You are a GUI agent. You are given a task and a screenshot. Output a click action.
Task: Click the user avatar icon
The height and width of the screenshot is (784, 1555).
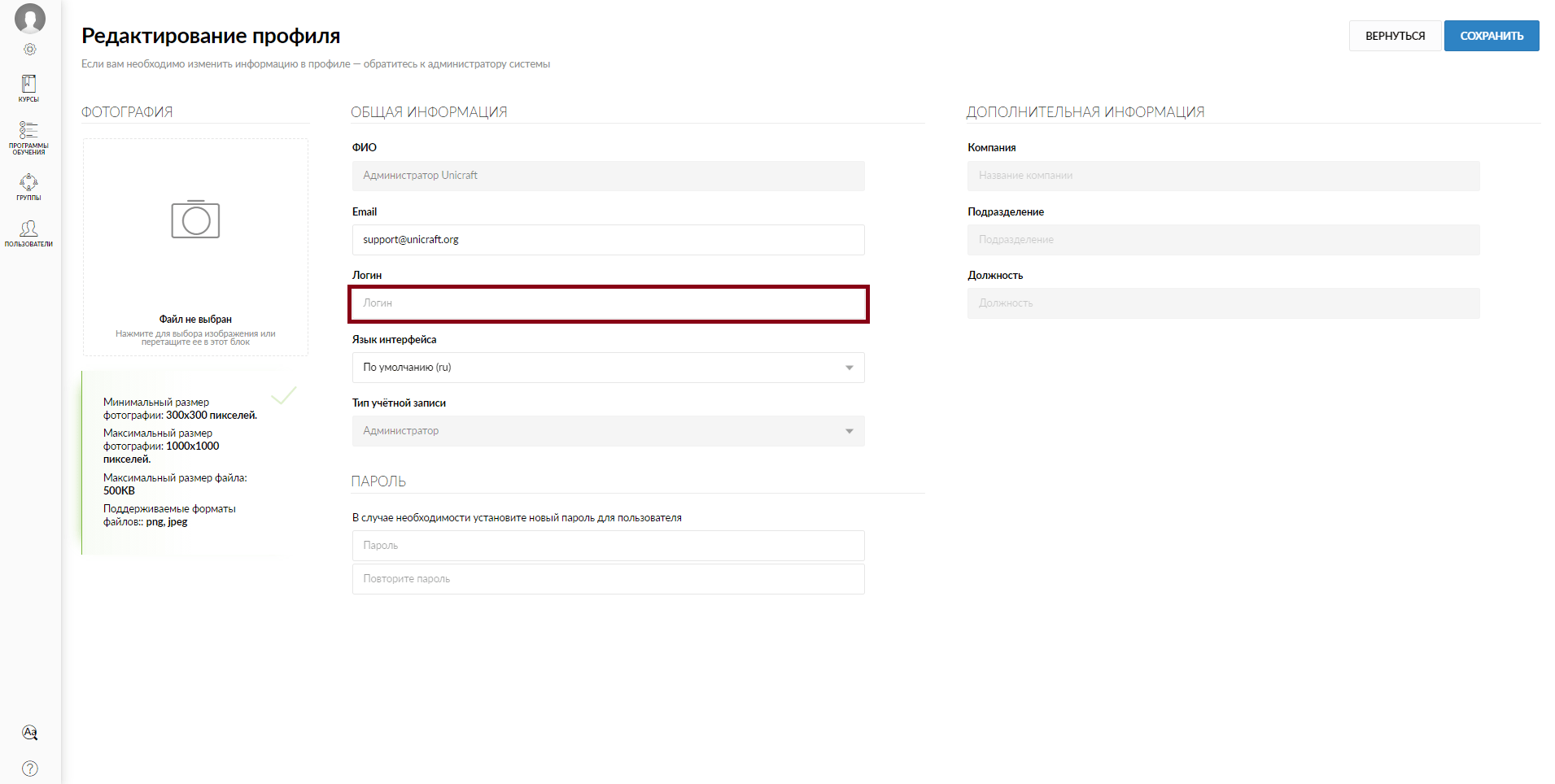(x=30, y=19)
